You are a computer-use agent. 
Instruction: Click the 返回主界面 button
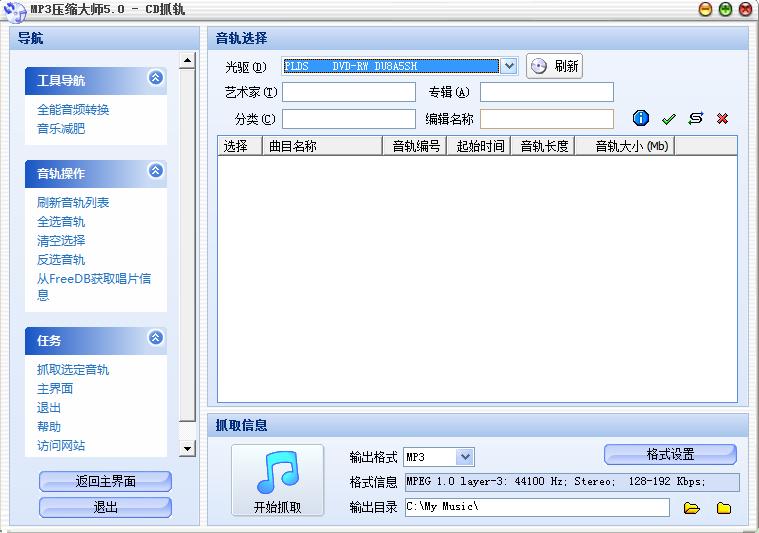106,482
